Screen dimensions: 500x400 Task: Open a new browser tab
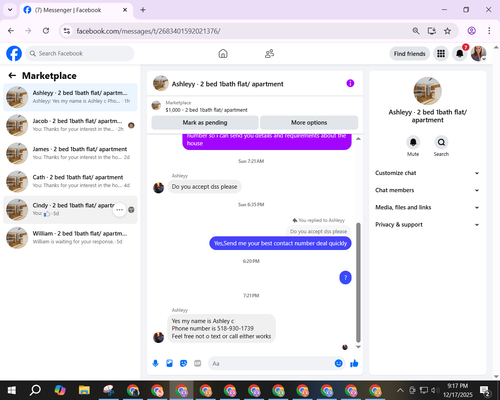(143, 10)
